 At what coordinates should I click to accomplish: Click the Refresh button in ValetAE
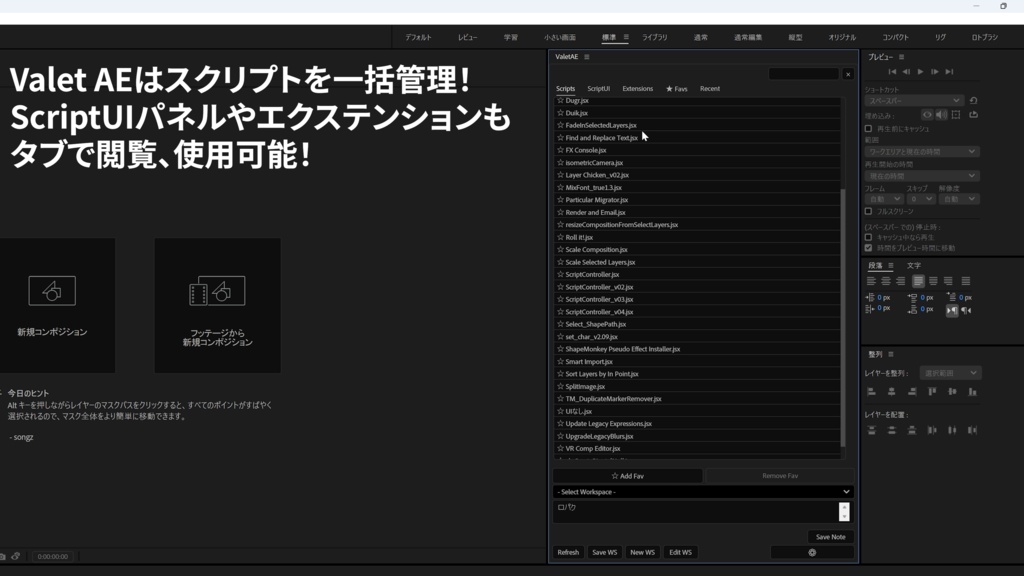coord(568,551)
